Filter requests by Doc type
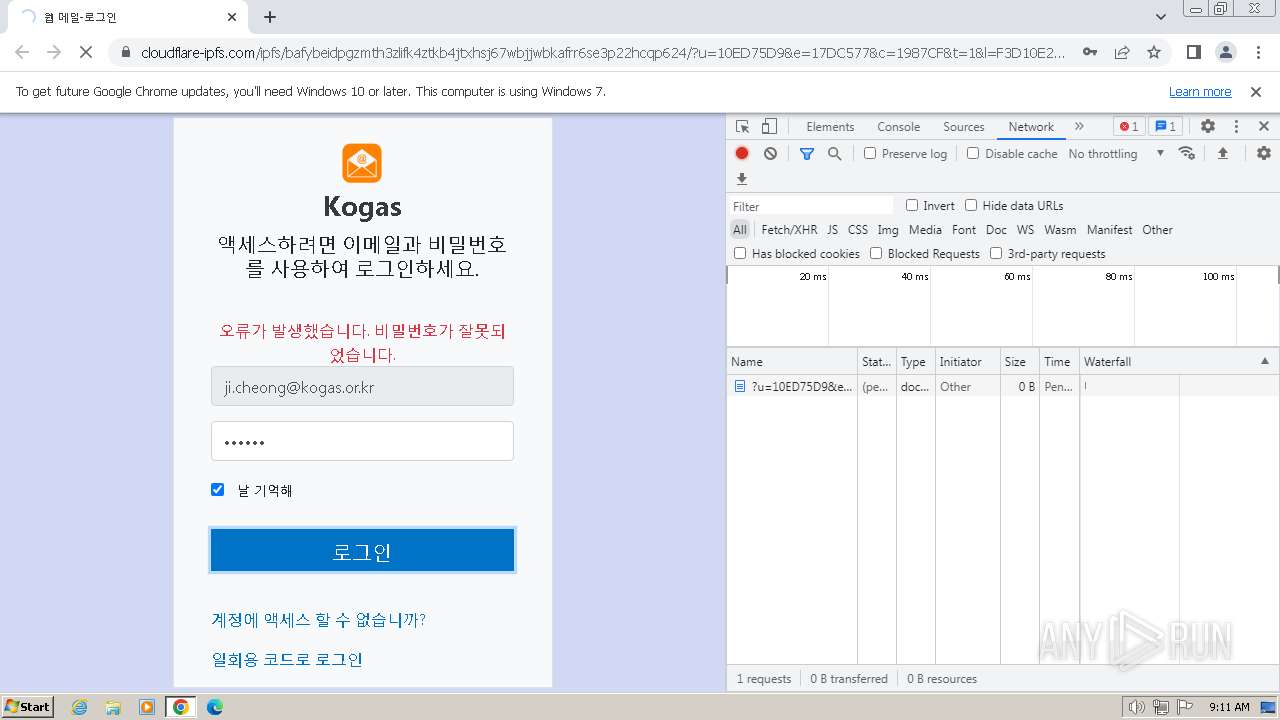1280x720 pixels. (x=996, y=230)
